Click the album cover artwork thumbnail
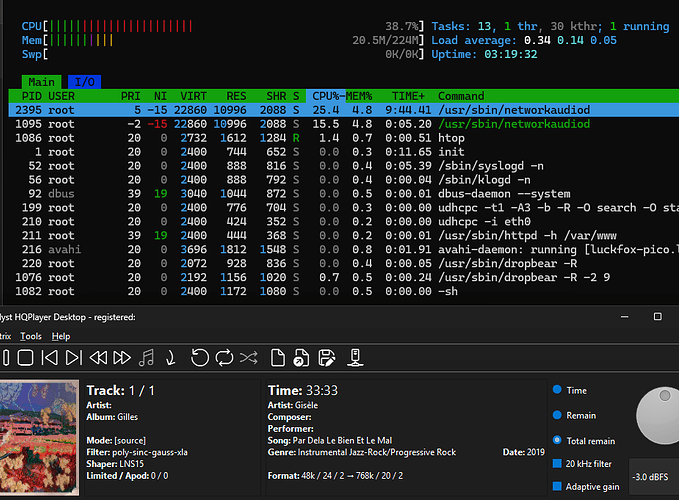The width and height of the screenshot is (679, 500). [39, 437]
